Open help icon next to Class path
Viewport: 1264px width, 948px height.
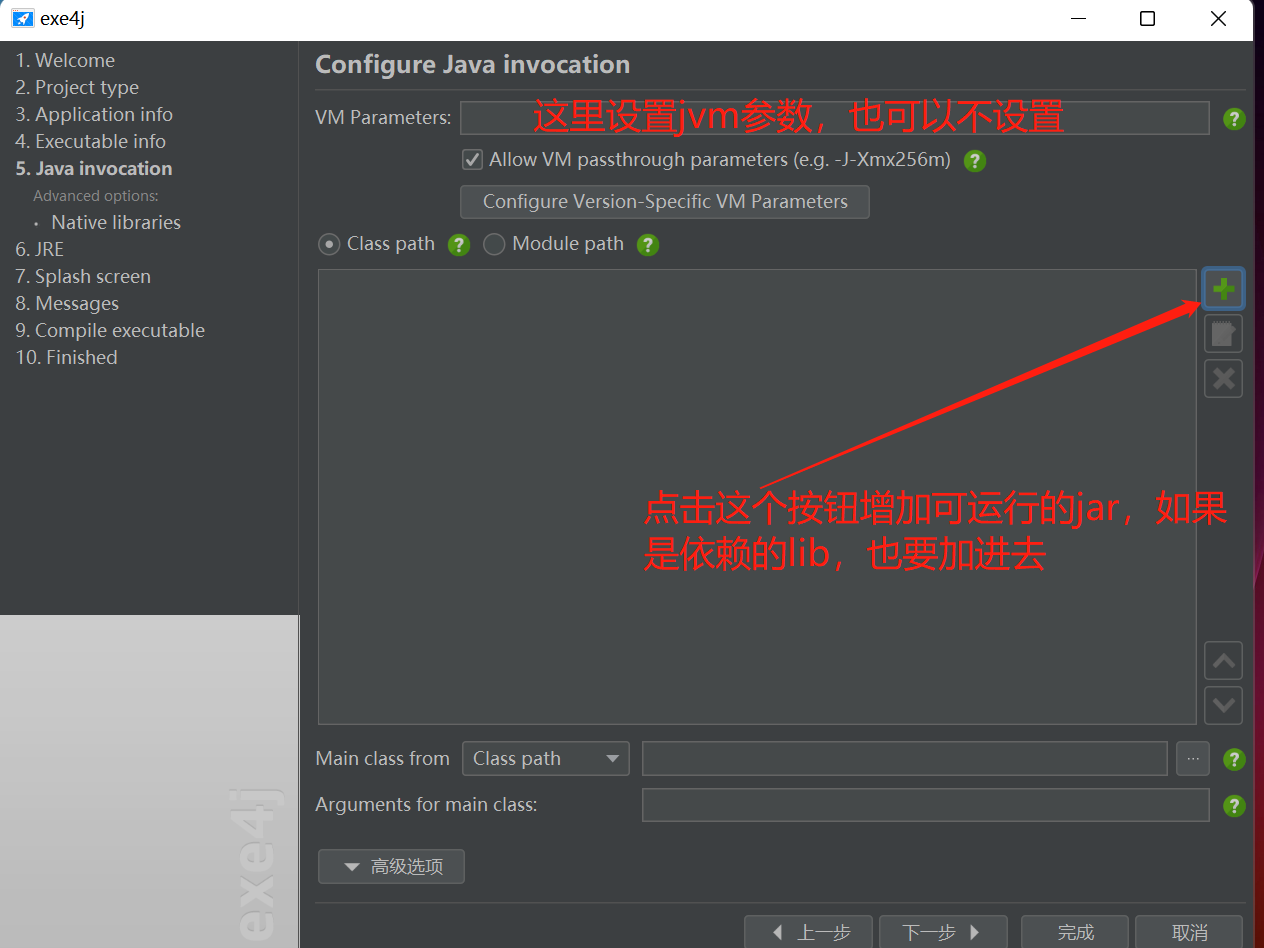(459, 245)
